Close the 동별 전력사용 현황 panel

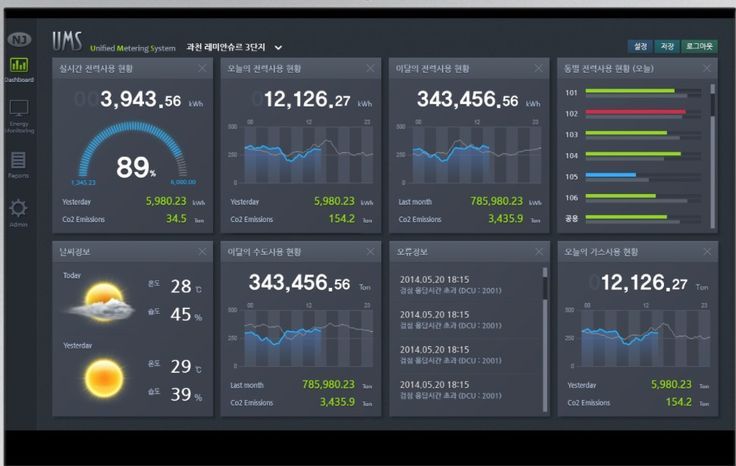(707, 68)
